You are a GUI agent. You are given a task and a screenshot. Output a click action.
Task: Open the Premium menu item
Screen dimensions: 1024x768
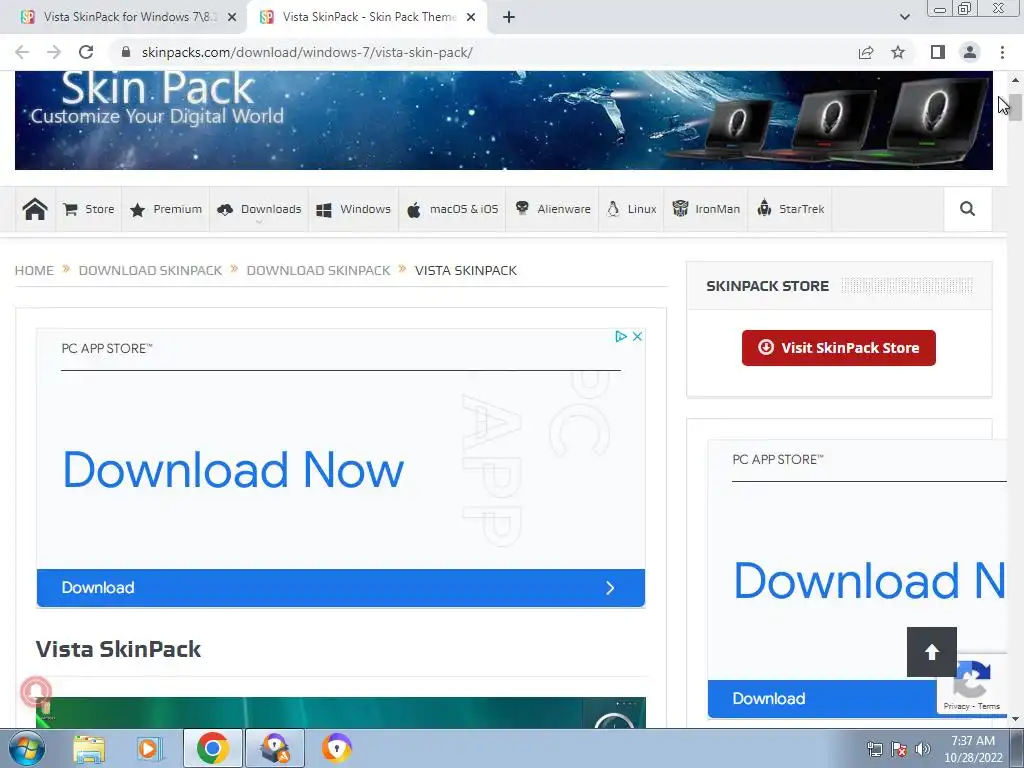pyautogui.click(x=166, y=209)
